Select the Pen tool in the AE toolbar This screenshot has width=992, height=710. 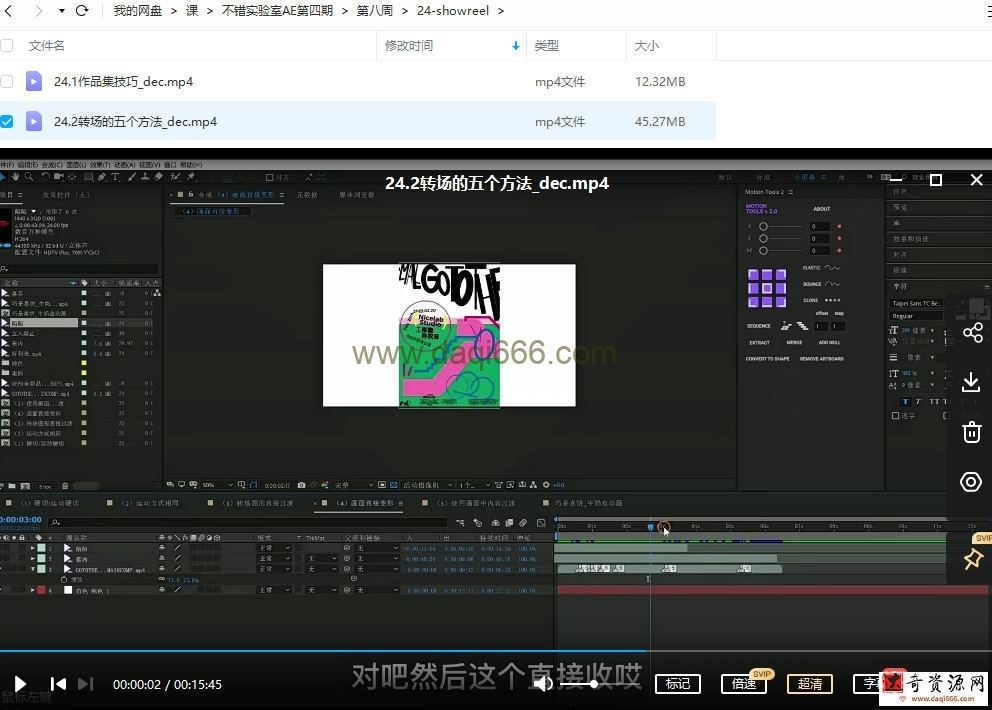click(x=101, y=177)
